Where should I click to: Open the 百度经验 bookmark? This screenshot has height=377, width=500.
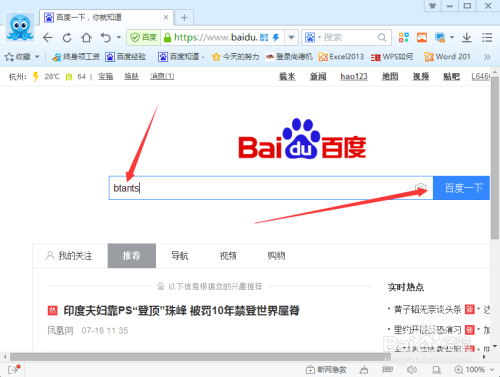coord(126,57)
